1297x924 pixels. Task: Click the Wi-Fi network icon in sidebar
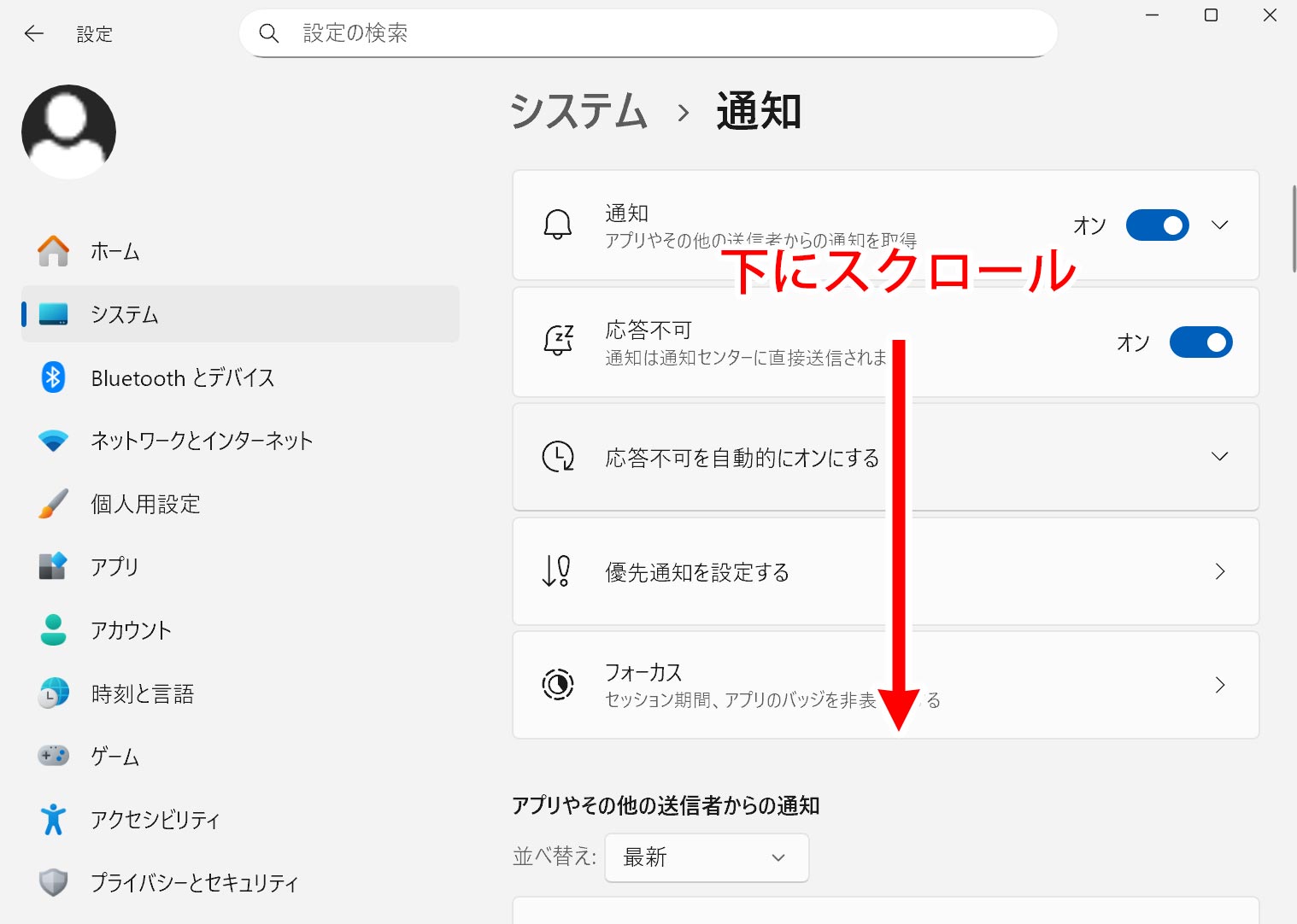click(x=53, y=441)
